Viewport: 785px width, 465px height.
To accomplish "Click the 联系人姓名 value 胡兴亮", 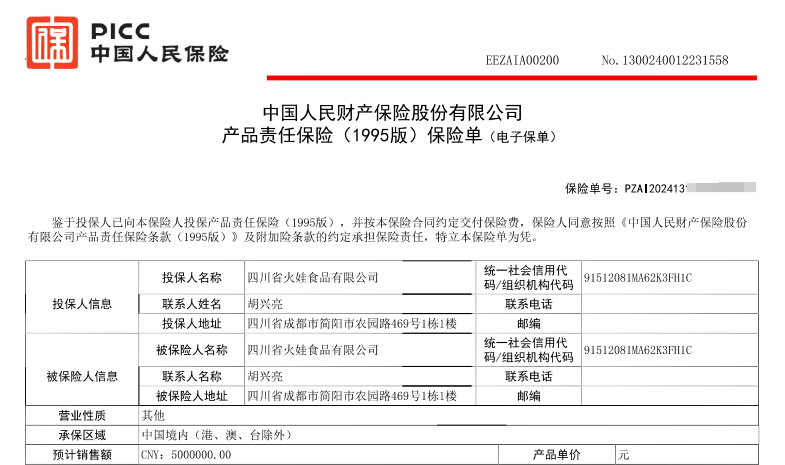I will click(265, 304).
